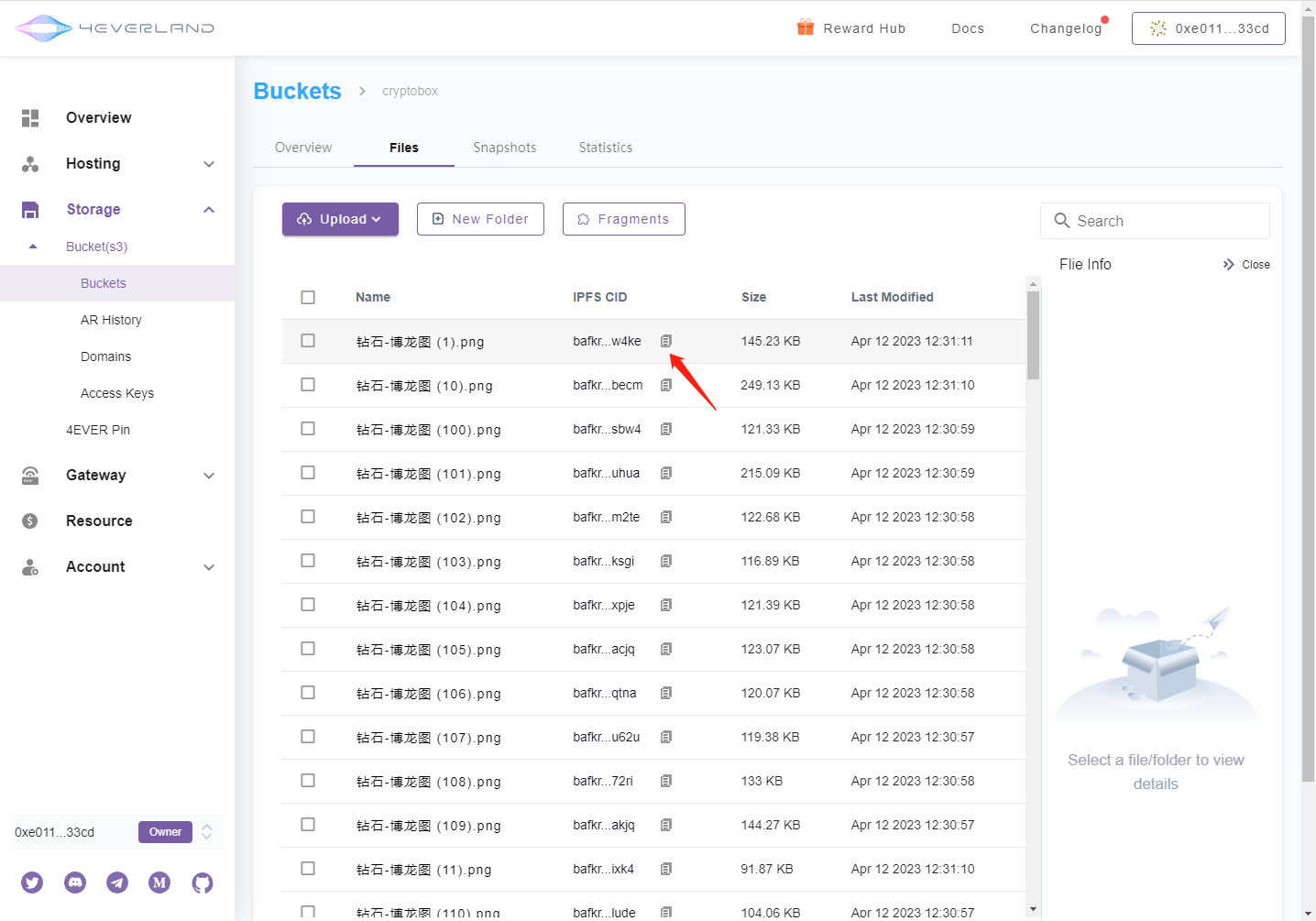Open wallet 0xe011...33cd menu
The height and width of the screenshot is (921, 1316).
(1209, 28)
